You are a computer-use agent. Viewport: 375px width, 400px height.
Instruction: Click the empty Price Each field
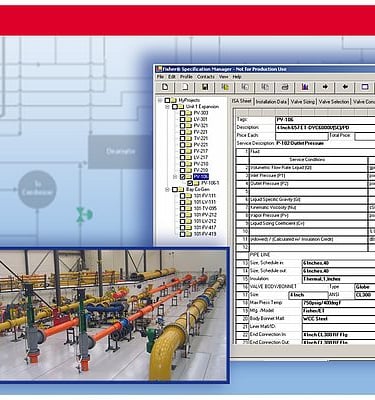[301, 136]
